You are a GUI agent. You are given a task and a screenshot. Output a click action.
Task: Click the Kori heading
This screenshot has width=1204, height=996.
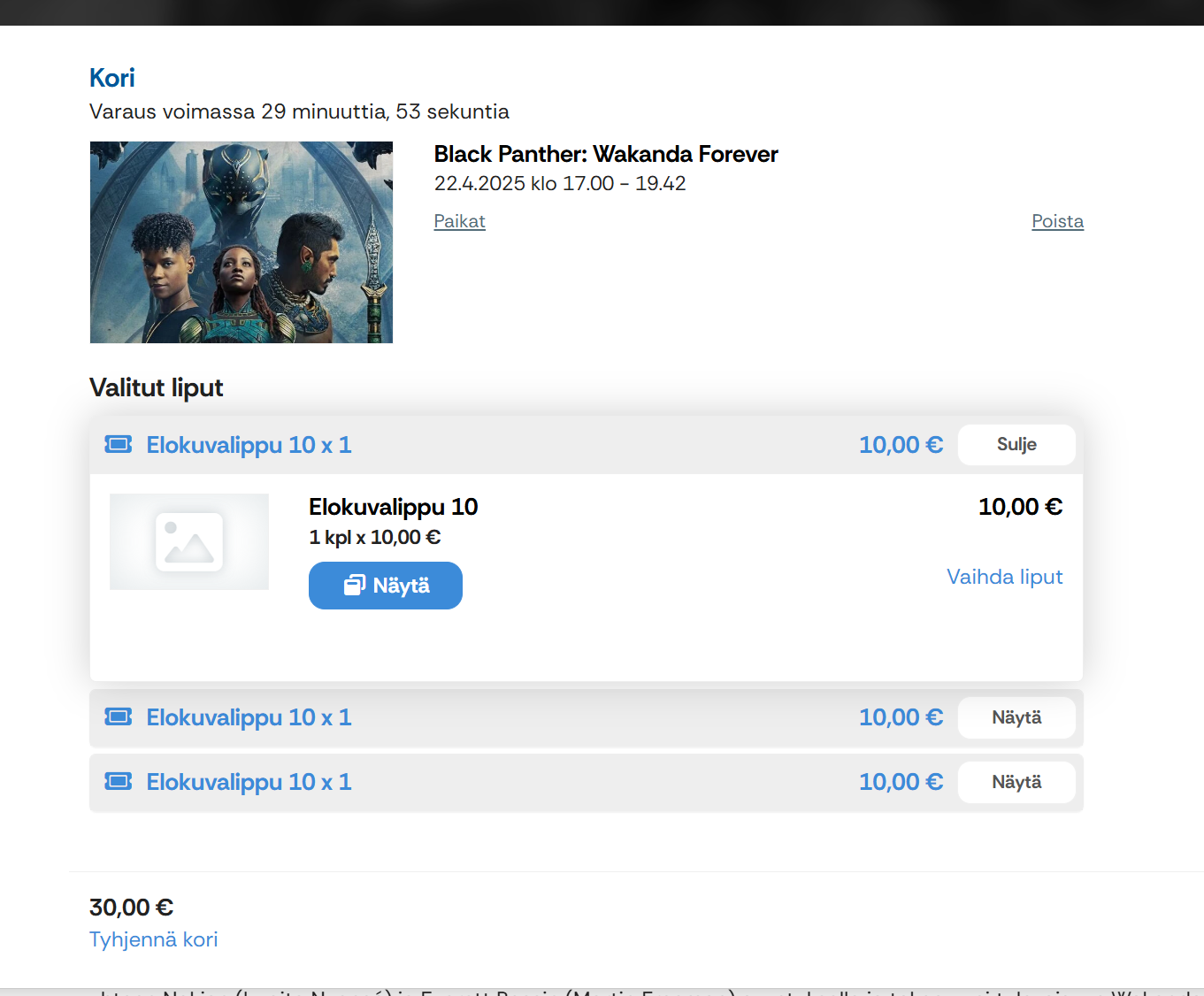pos(112,78)
